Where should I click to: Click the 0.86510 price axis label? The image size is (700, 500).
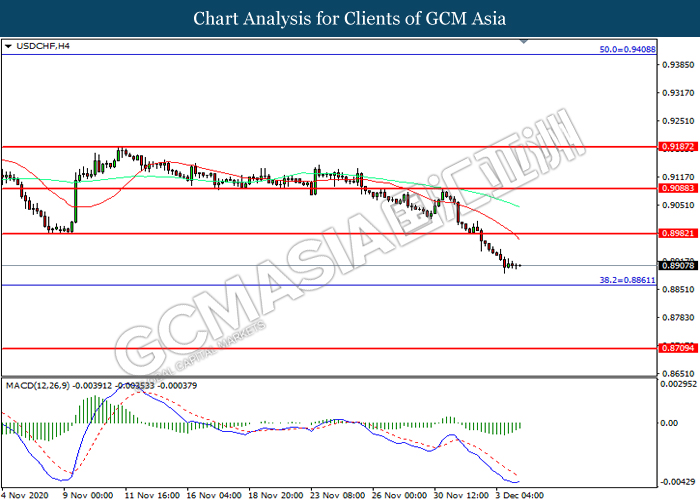point(678,374)
